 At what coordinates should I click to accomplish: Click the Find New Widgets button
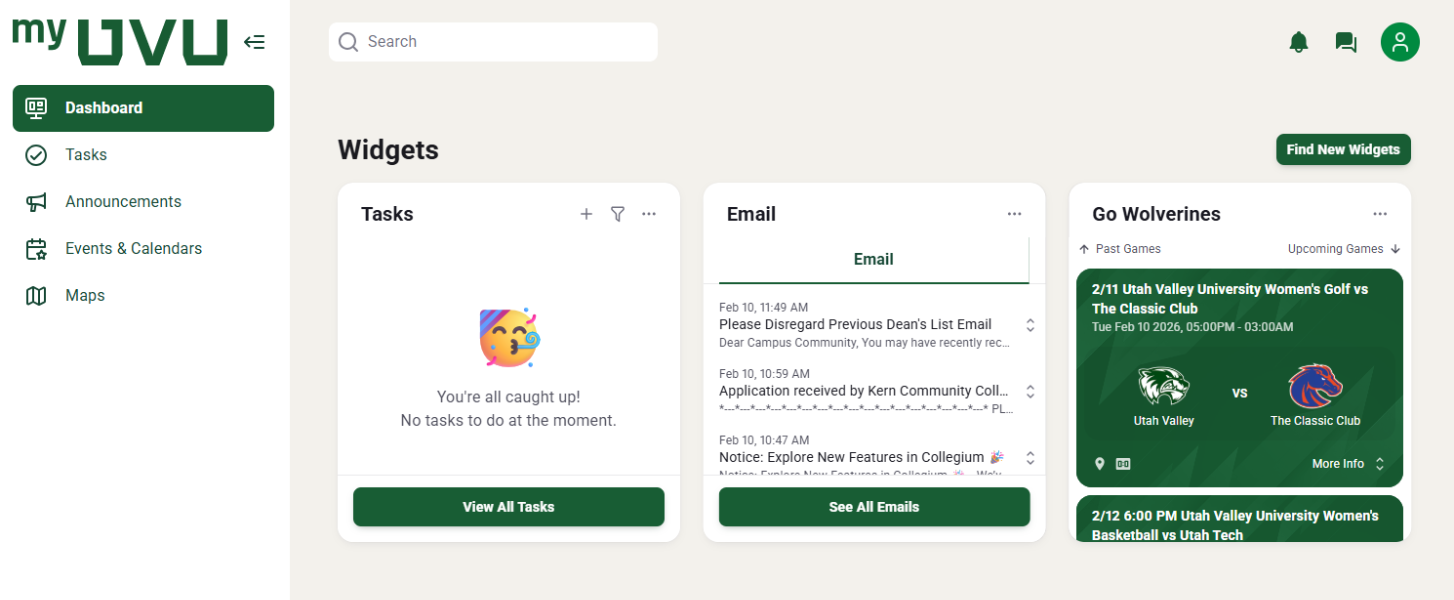(1343, 150)
